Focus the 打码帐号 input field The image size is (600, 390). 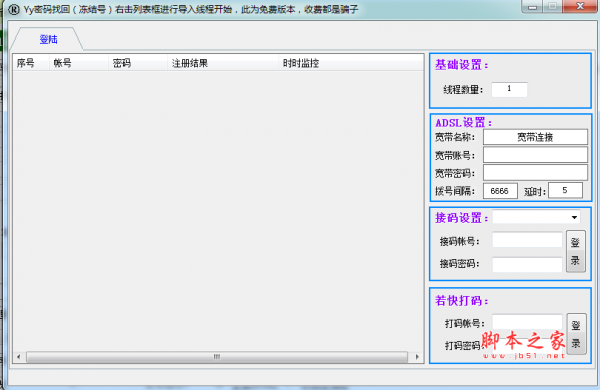coord(527,322)
